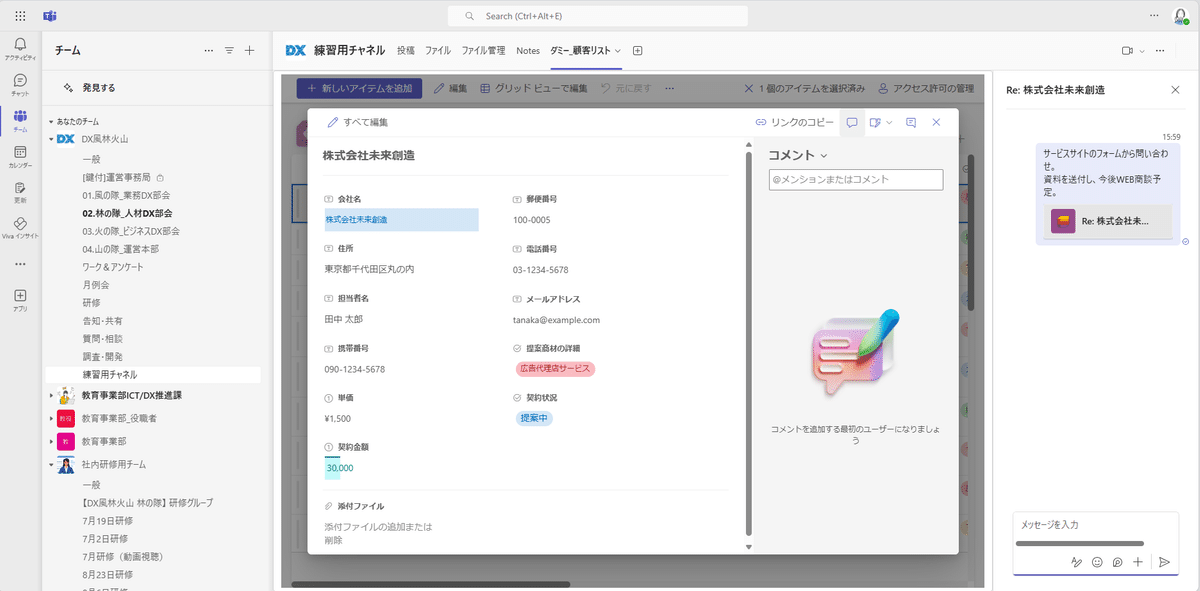This screenshot has width=1200, height=591.
Task: Close the Re: 株式会社未来創造 conversation panel
Action: [1175, 90]
